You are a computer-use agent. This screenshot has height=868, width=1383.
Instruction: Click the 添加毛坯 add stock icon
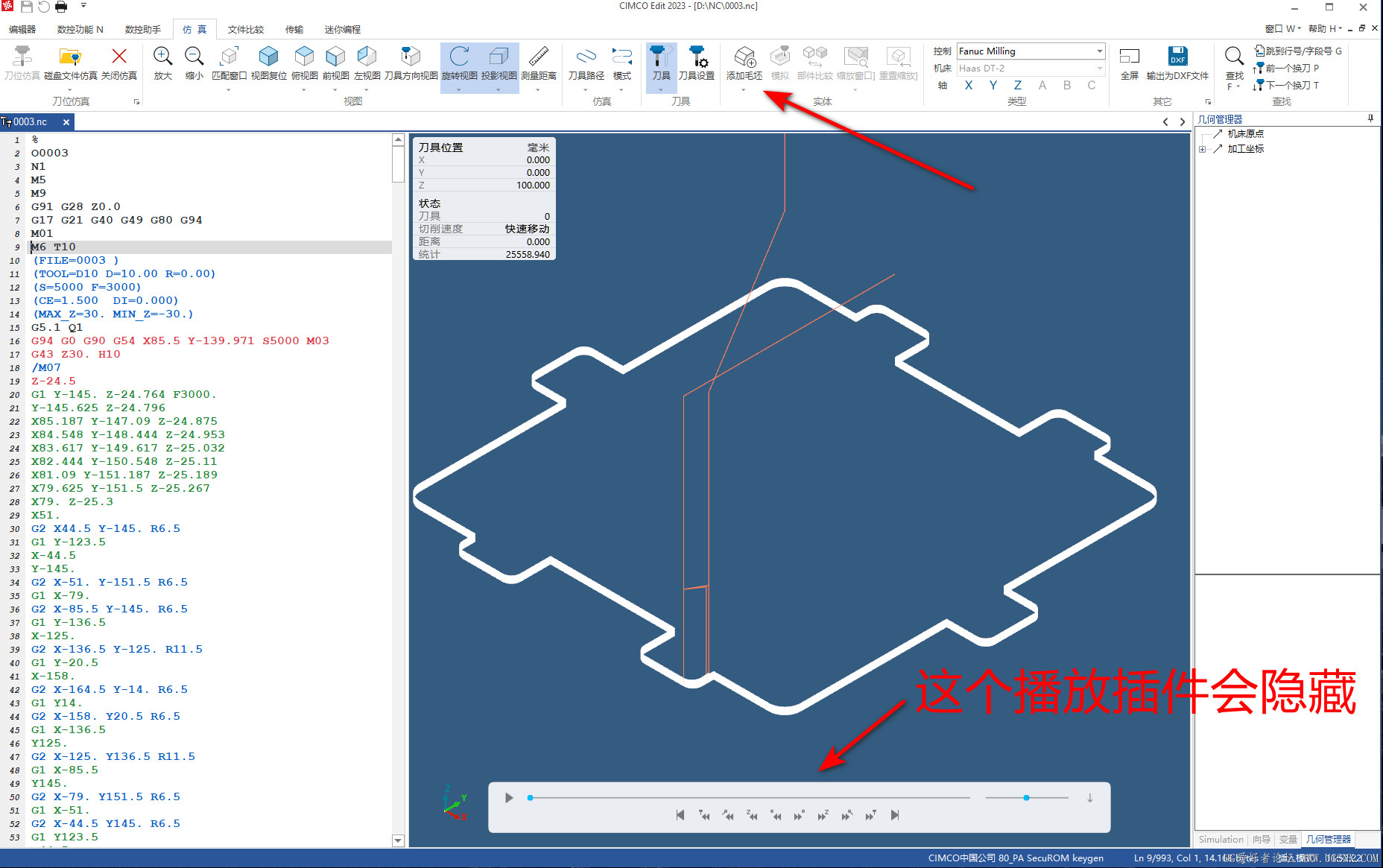[744, 57]
